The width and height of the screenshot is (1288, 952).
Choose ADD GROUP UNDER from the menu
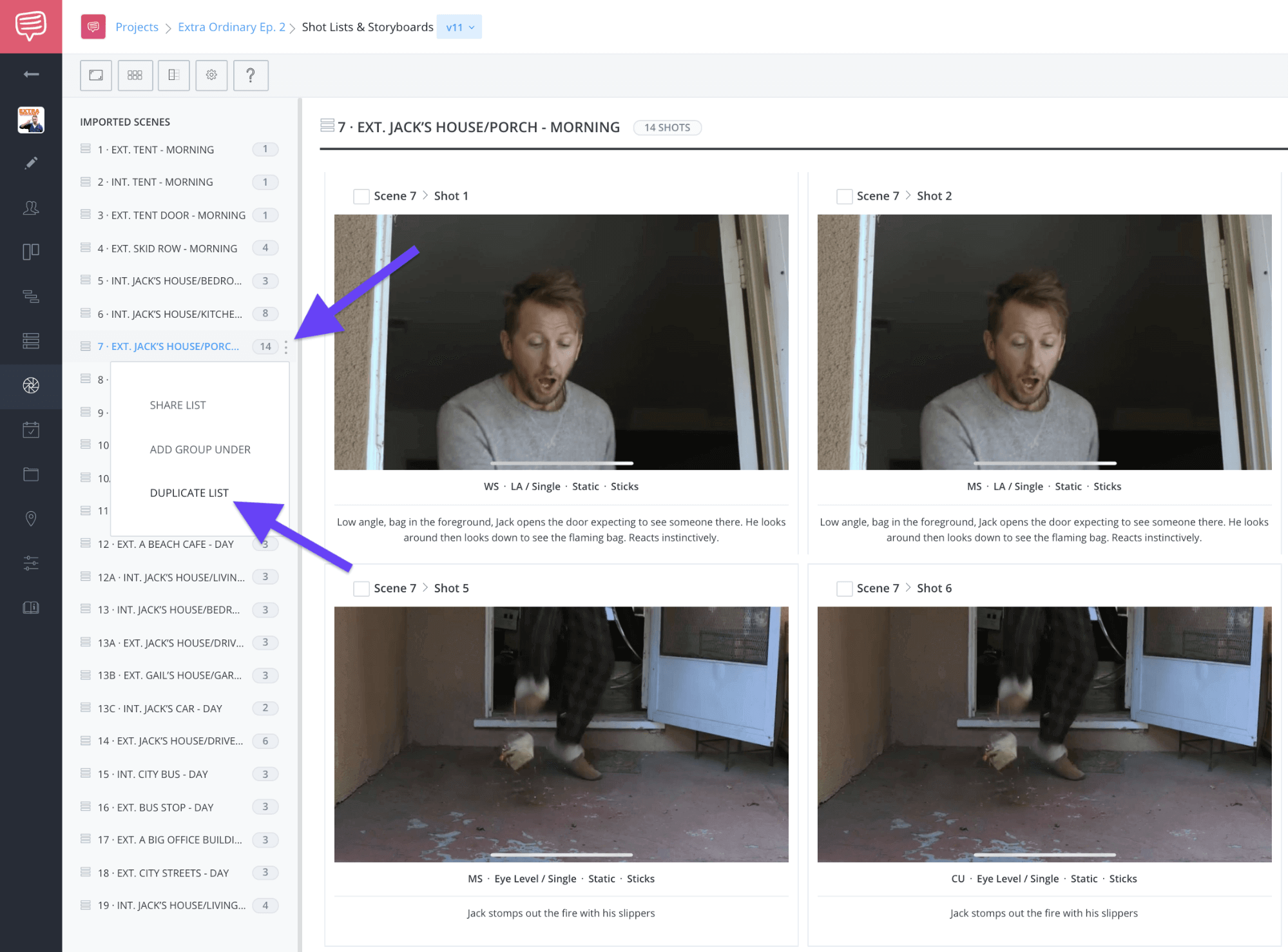pyautogui.click(x=200, y=449)
